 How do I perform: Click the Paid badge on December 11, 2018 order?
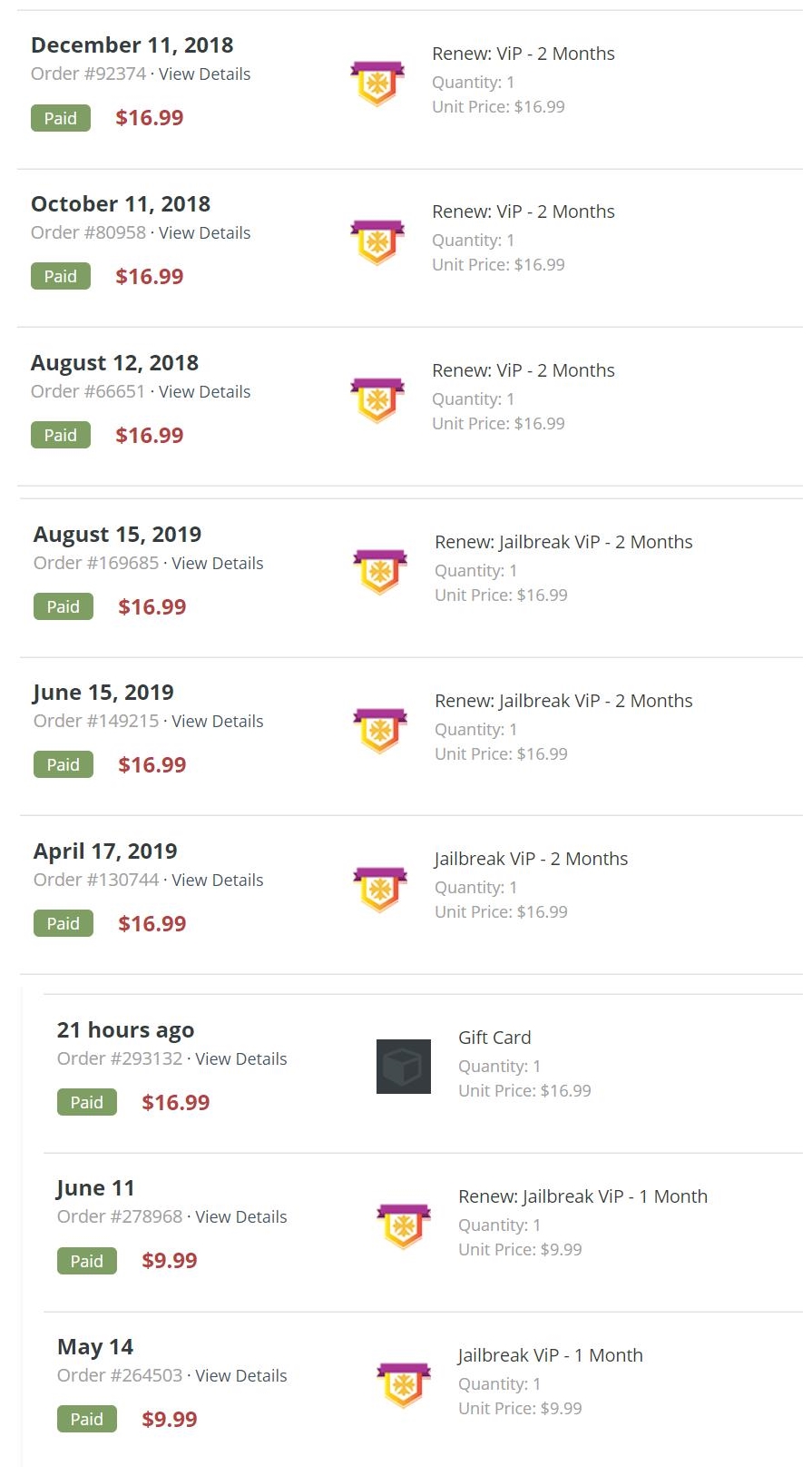[x=61, y=118]
